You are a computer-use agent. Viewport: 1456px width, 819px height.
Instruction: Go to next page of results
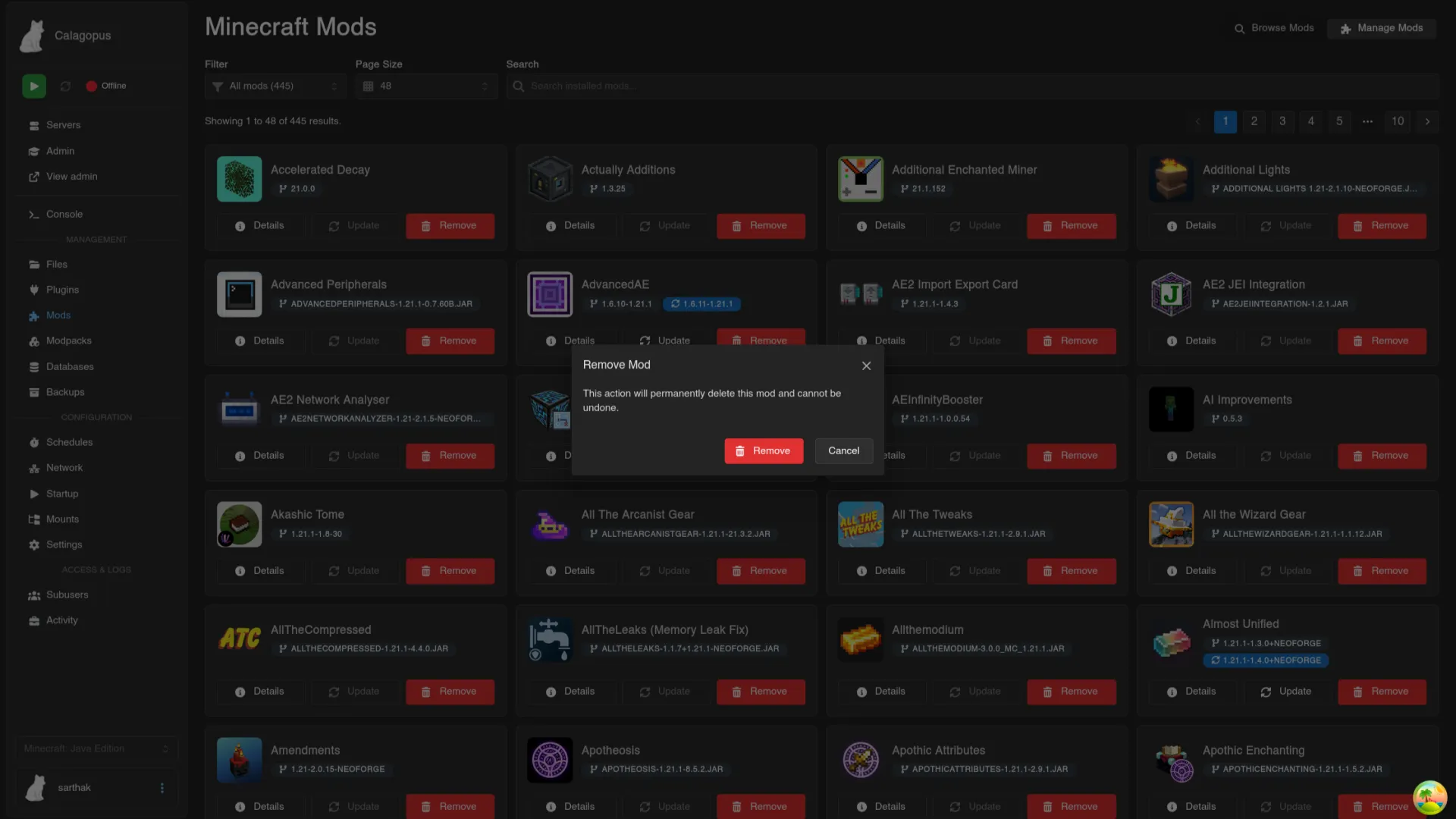coord(1427,121)
